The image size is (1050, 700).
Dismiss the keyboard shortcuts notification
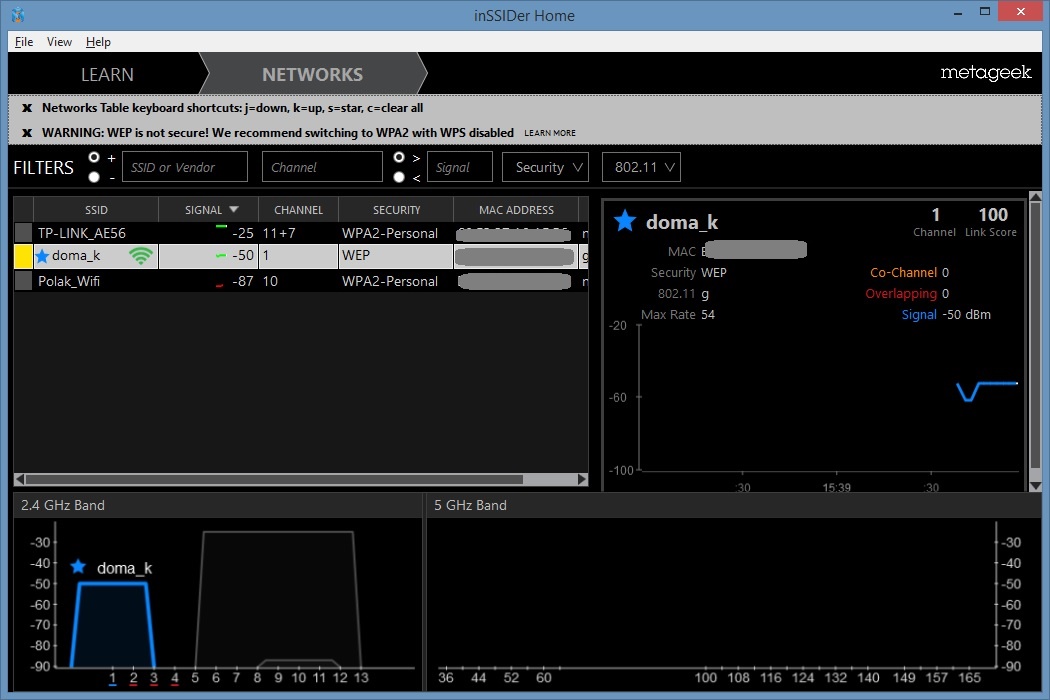click(x=27, y=108)
